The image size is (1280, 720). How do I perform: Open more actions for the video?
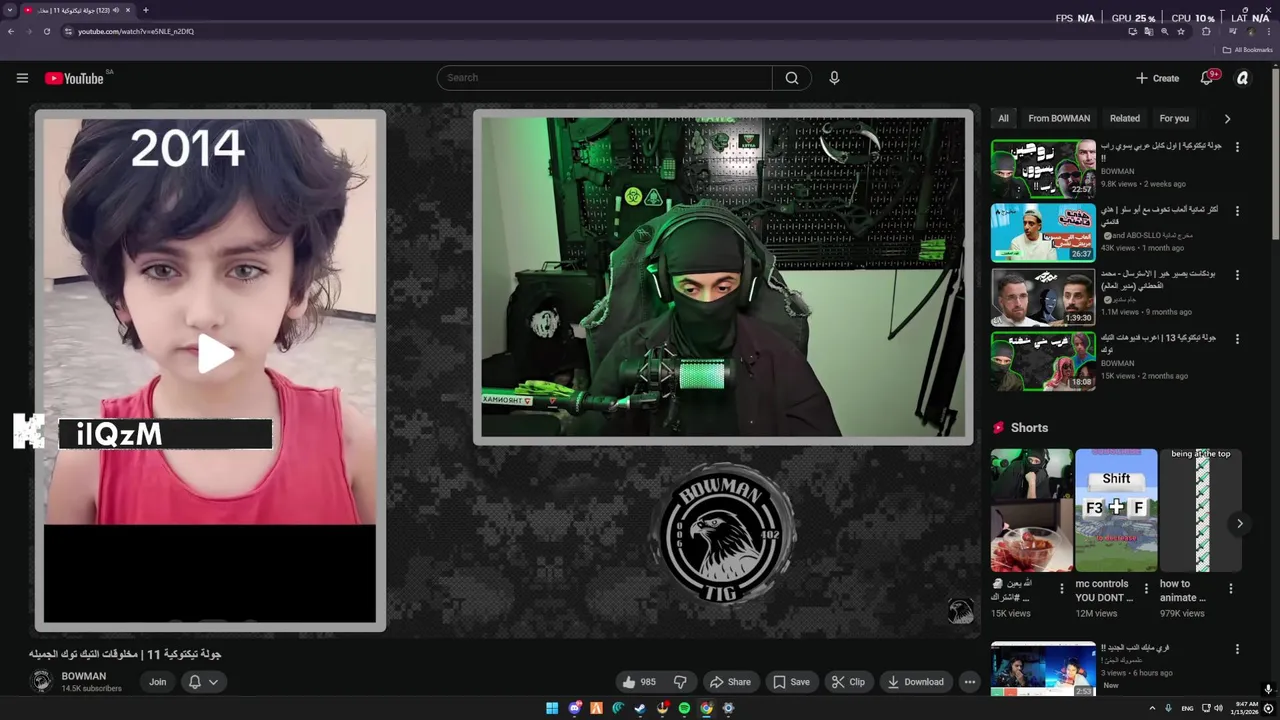click(969, 682)
